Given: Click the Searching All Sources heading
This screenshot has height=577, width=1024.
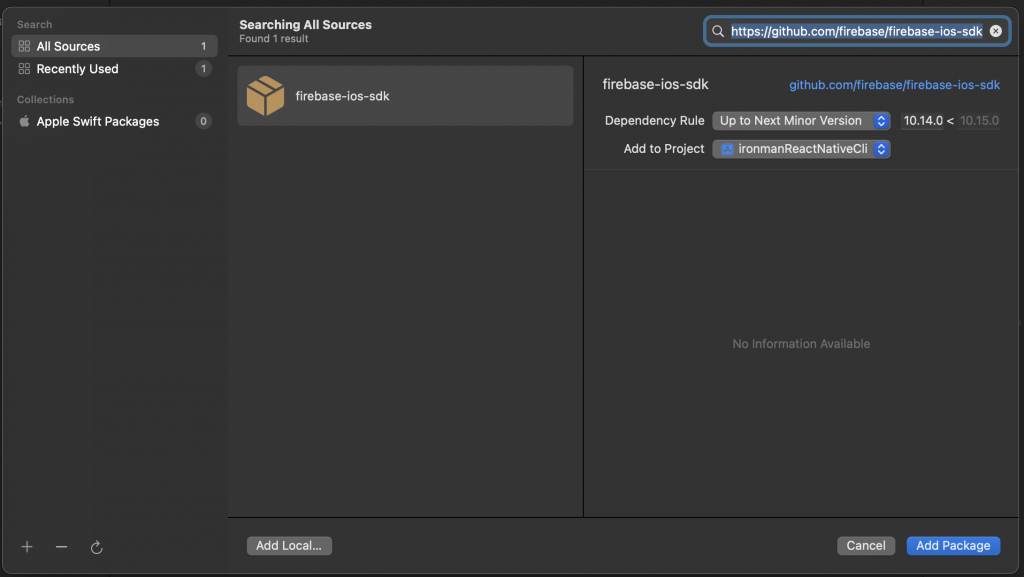Looking at the screenshot, I should (305, 25).
